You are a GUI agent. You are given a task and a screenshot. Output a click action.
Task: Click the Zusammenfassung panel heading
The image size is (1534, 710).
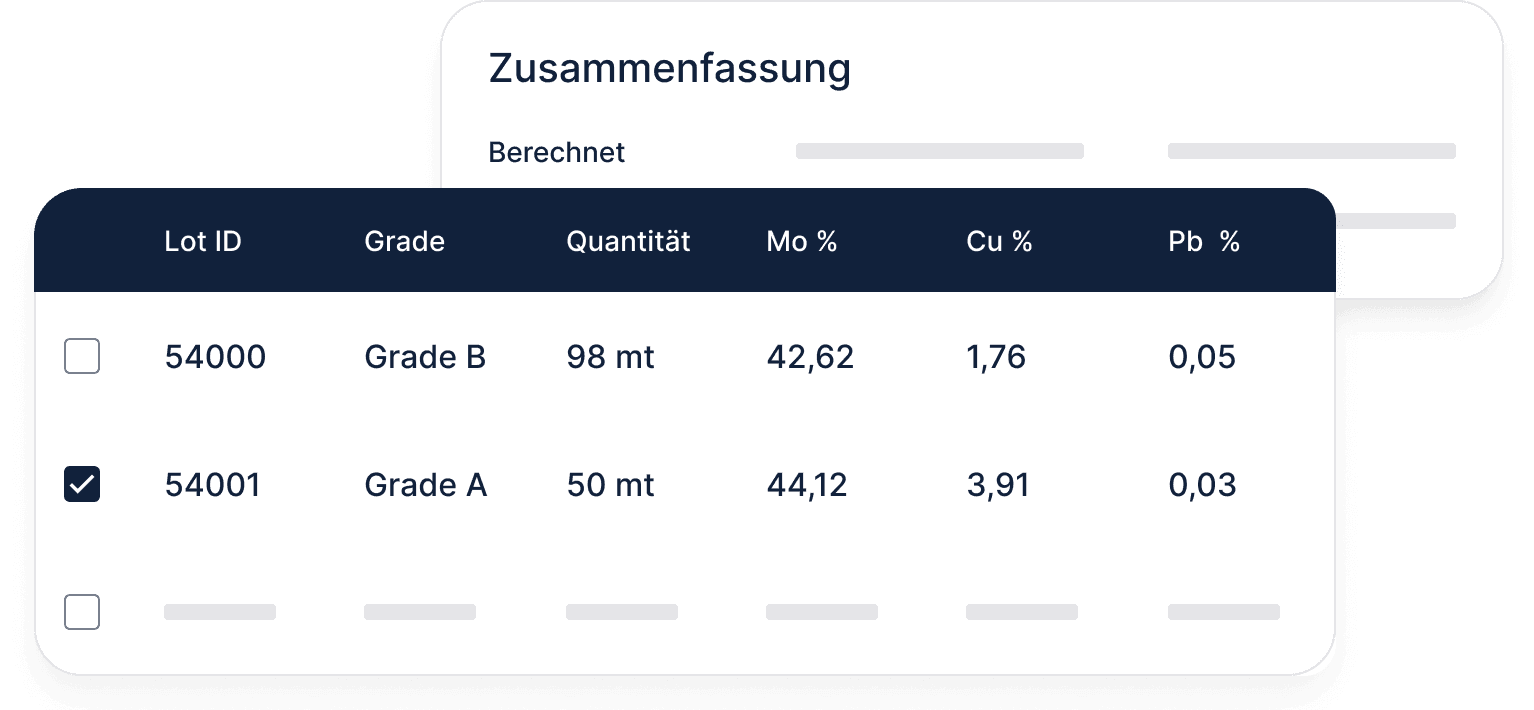click(x=669, y=68)
